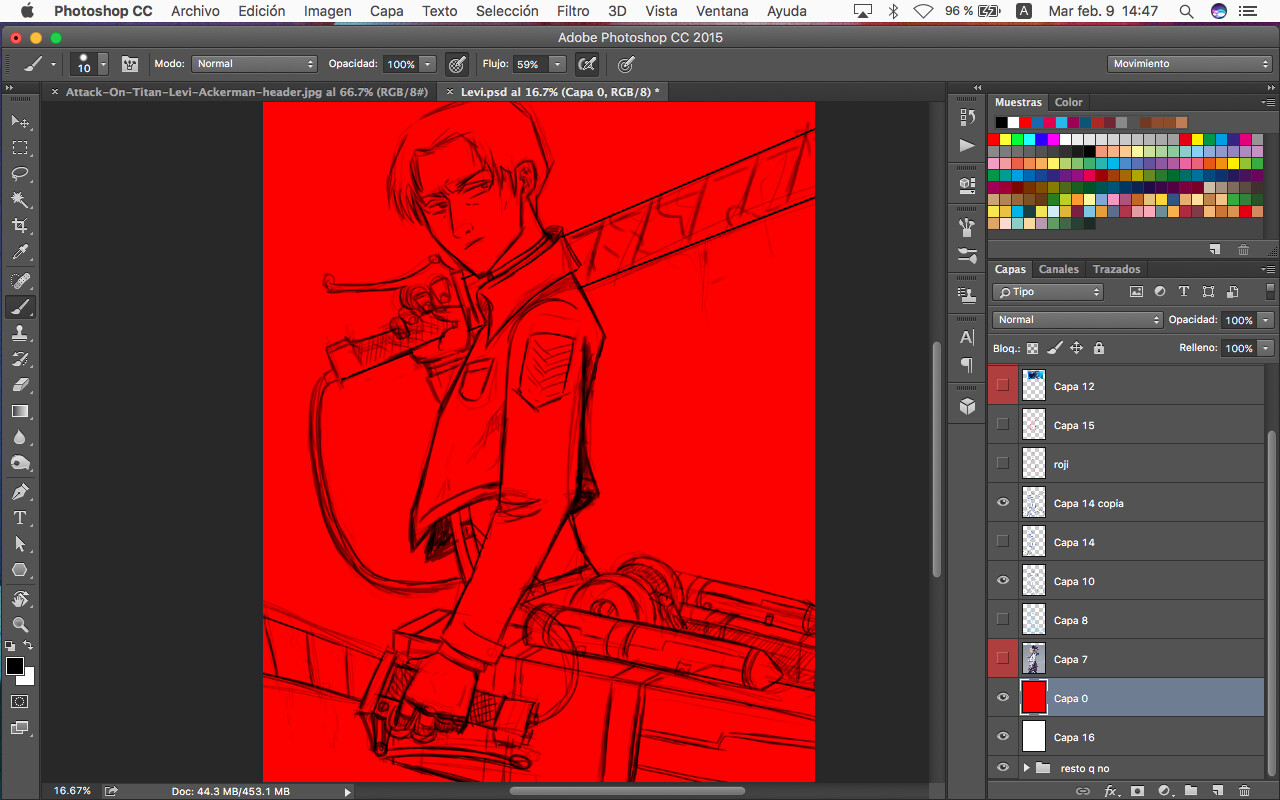The width and height of the screenshot is (1280, 800).
Task: Click the foreground color swatch
Action: 15,666
